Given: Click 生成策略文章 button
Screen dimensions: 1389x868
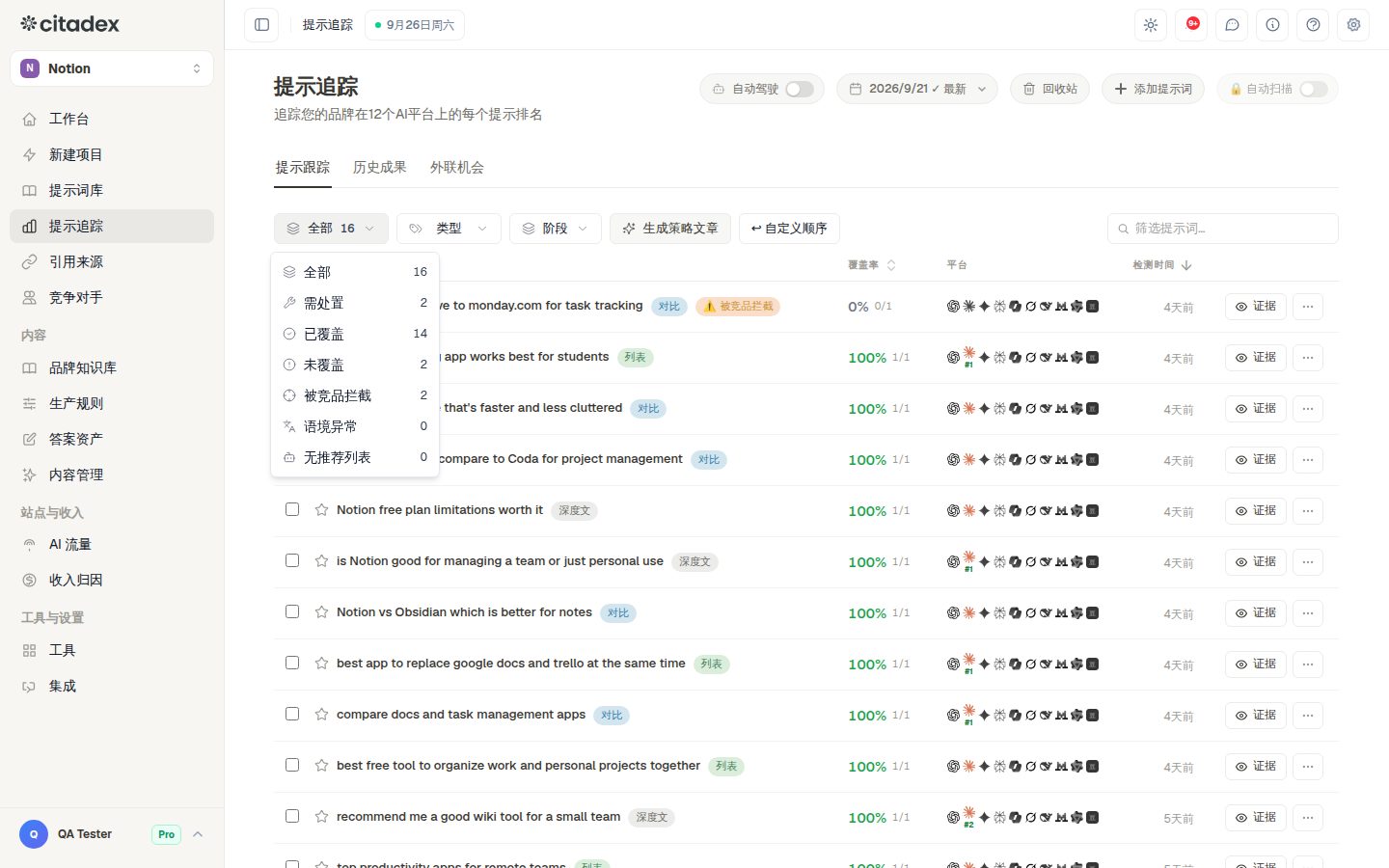Looking at the screenshot, I should pyautogui.click(x=670, y=229).
